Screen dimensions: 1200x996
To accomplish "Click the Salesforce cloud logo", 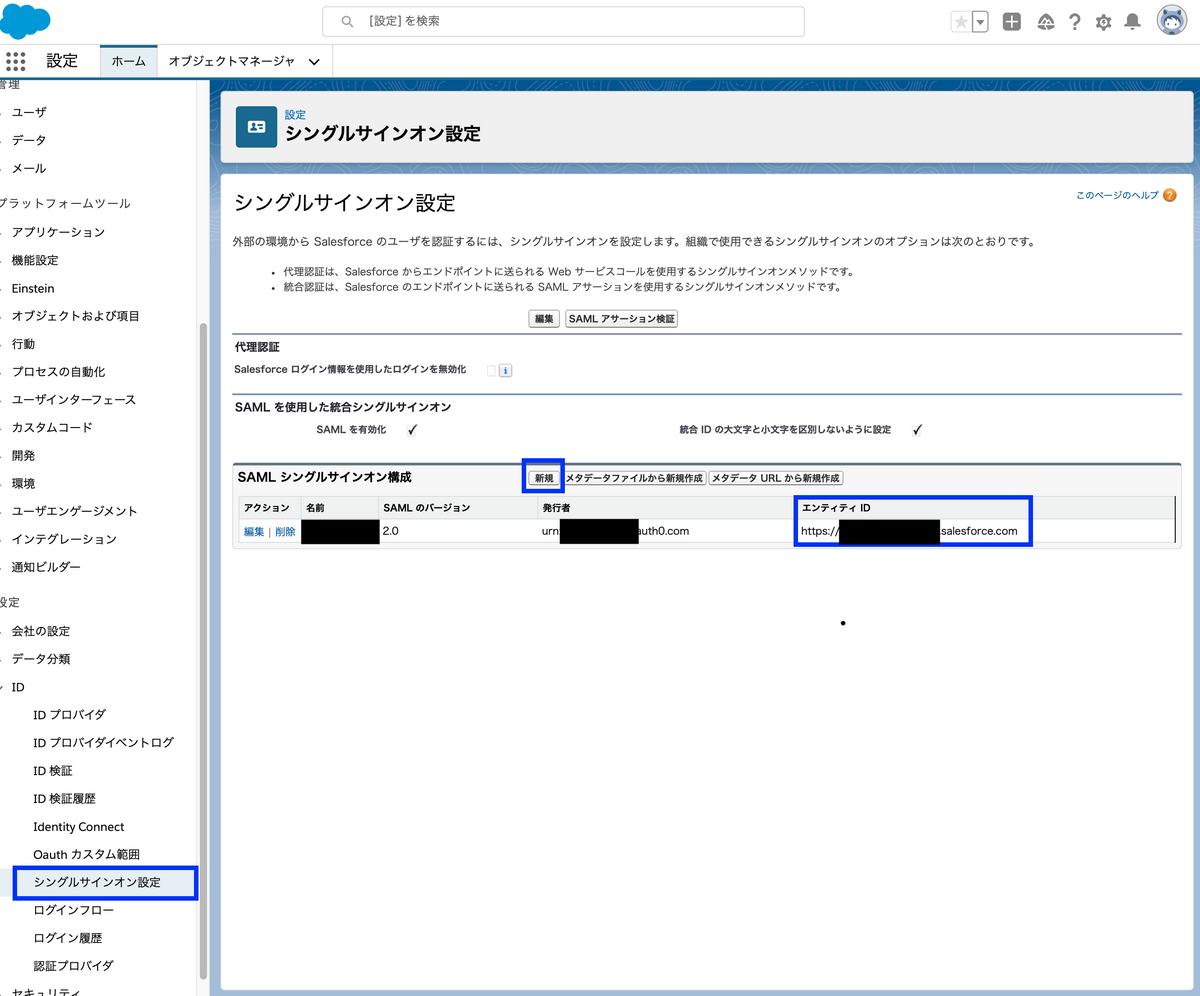I will click(x=26, y=20).
